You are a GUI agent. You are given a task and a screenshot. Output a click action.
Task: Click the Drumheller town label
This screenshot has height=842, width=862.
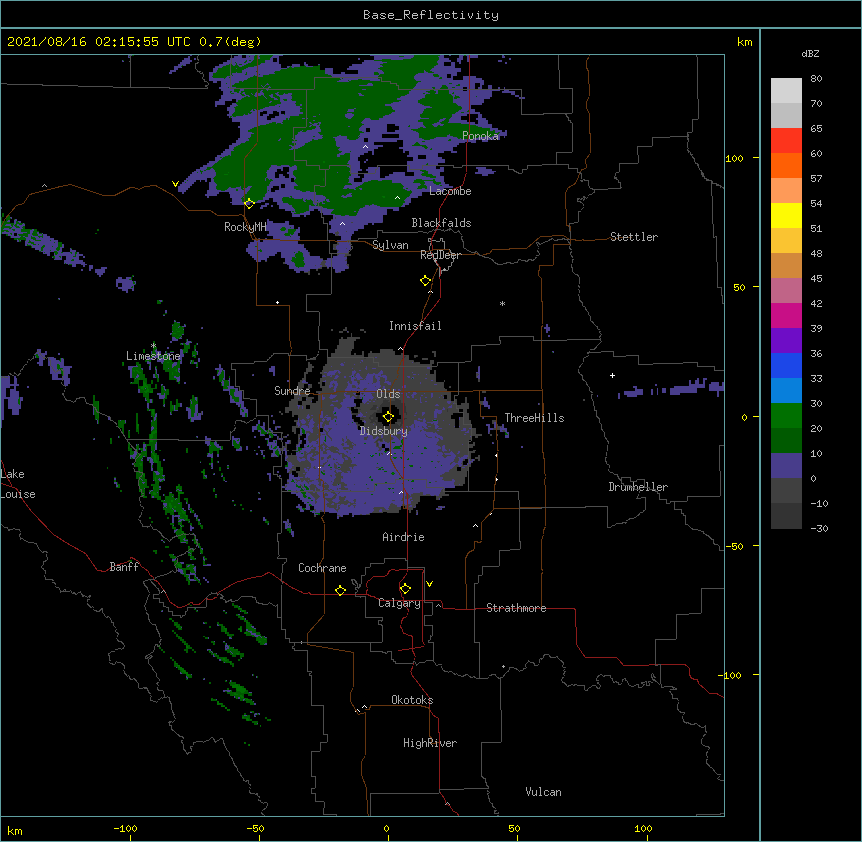(638, 487)
